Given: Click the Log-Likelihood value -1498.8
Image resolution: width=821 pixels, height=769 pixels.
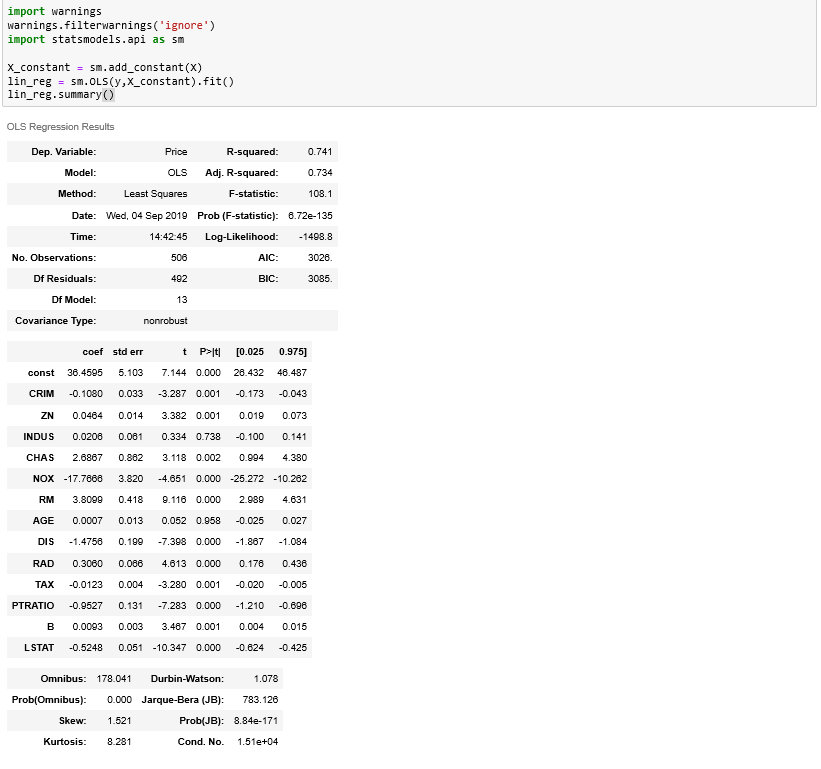Looking at the screenshot, I should click(316, 237).
